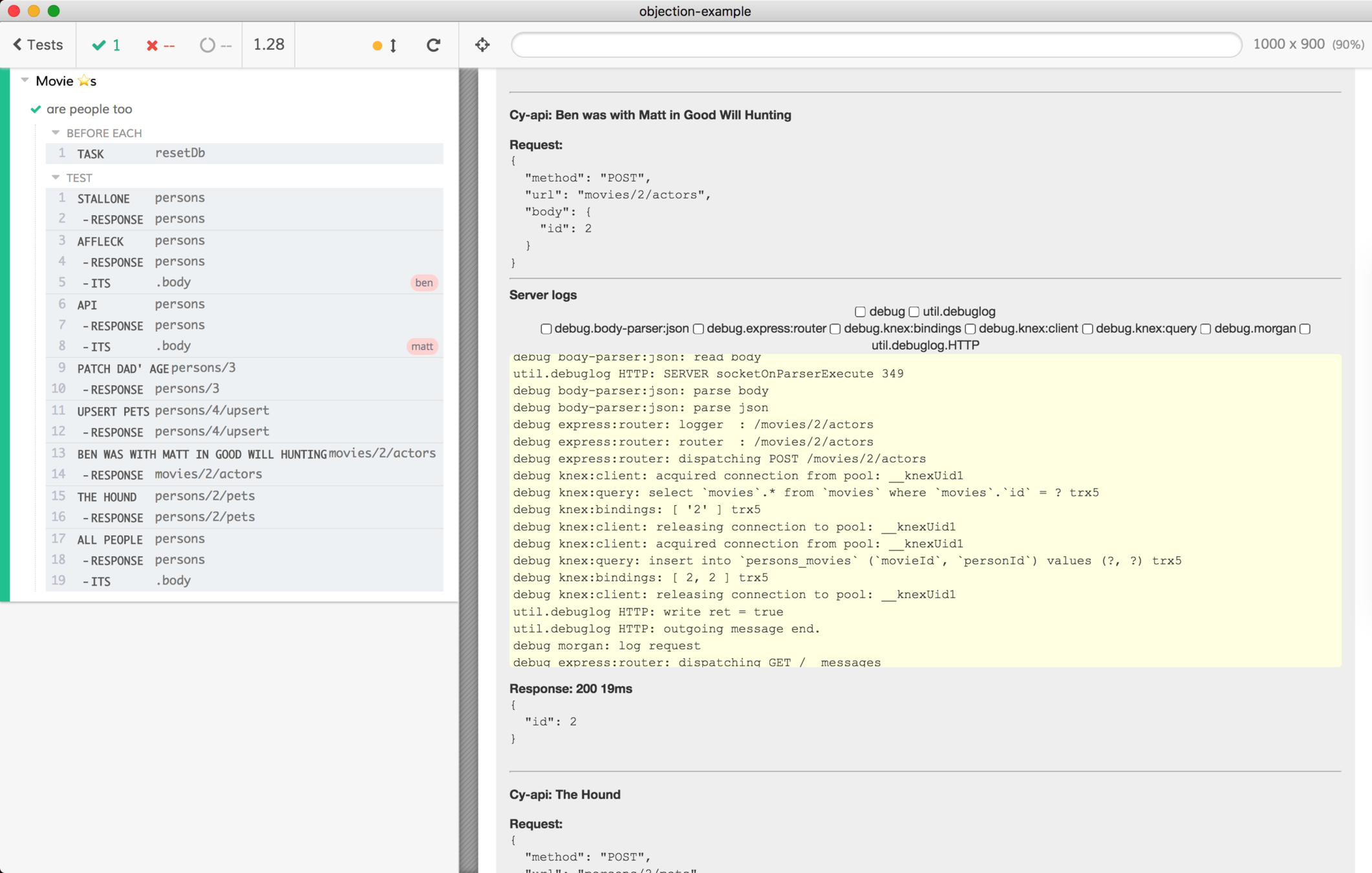Click the back chevron to Tests
Image resolution: width=1372 pixels, height=873 pixels.
[x=17, y=45]
